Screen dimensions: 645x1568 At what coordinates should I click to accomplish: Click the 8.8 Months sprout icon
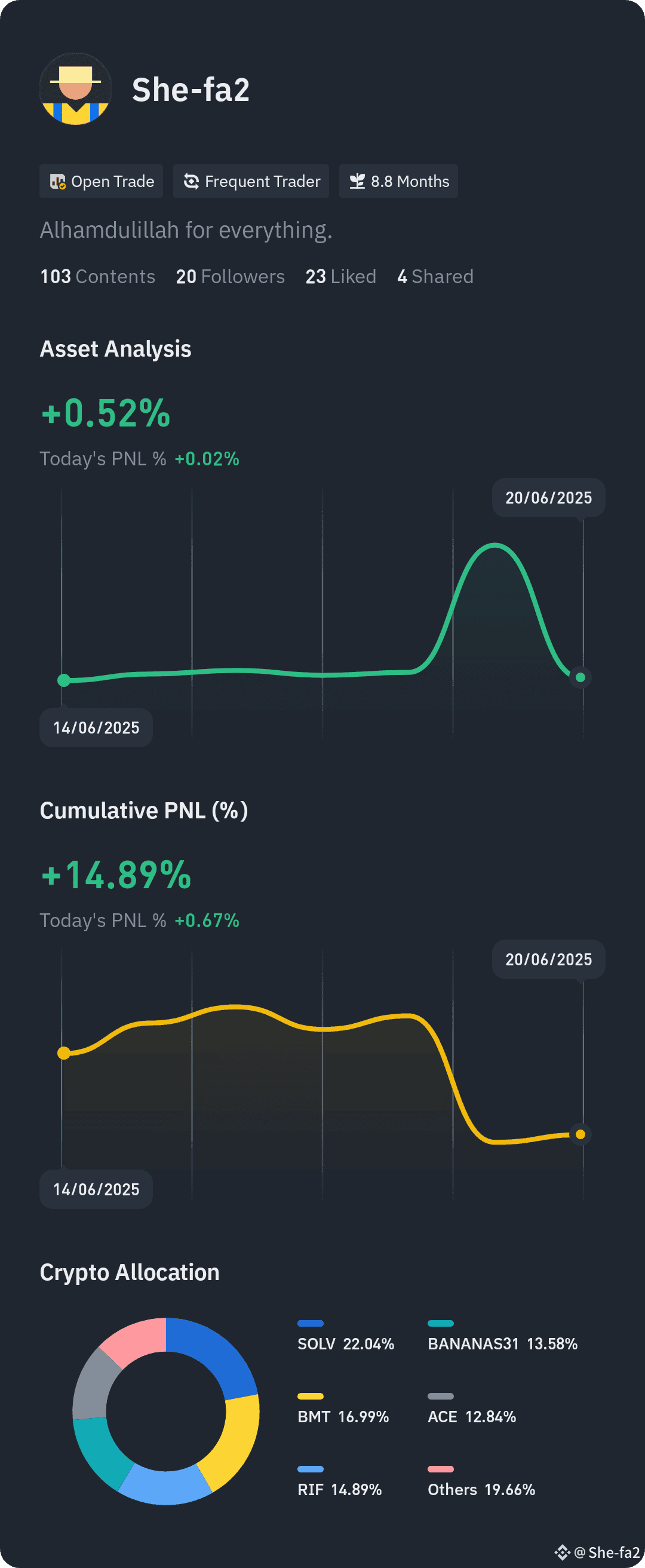click(357, 182)
